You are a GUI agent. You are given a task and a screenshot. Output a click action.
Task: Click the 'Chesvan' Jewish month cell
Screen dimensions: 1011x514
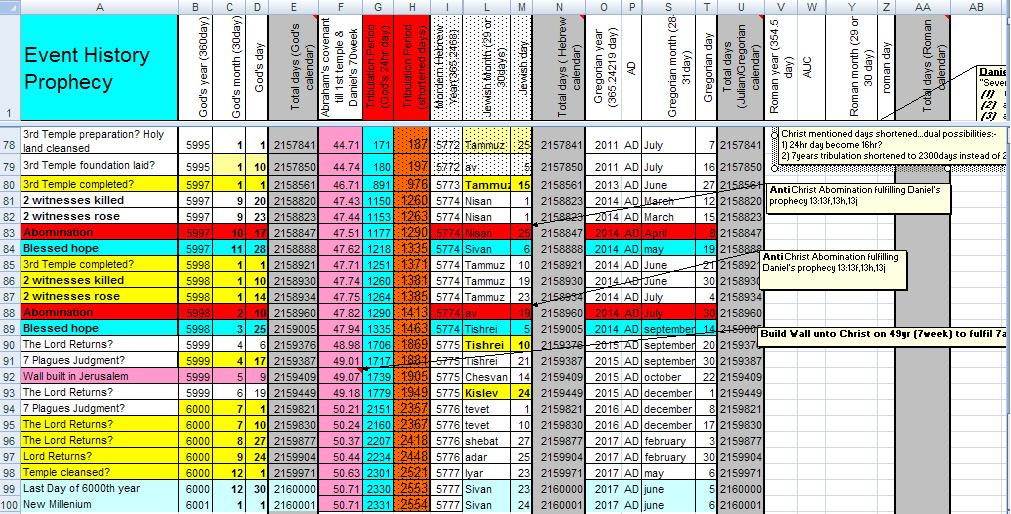pyautogui.click(x=486, y=377)
